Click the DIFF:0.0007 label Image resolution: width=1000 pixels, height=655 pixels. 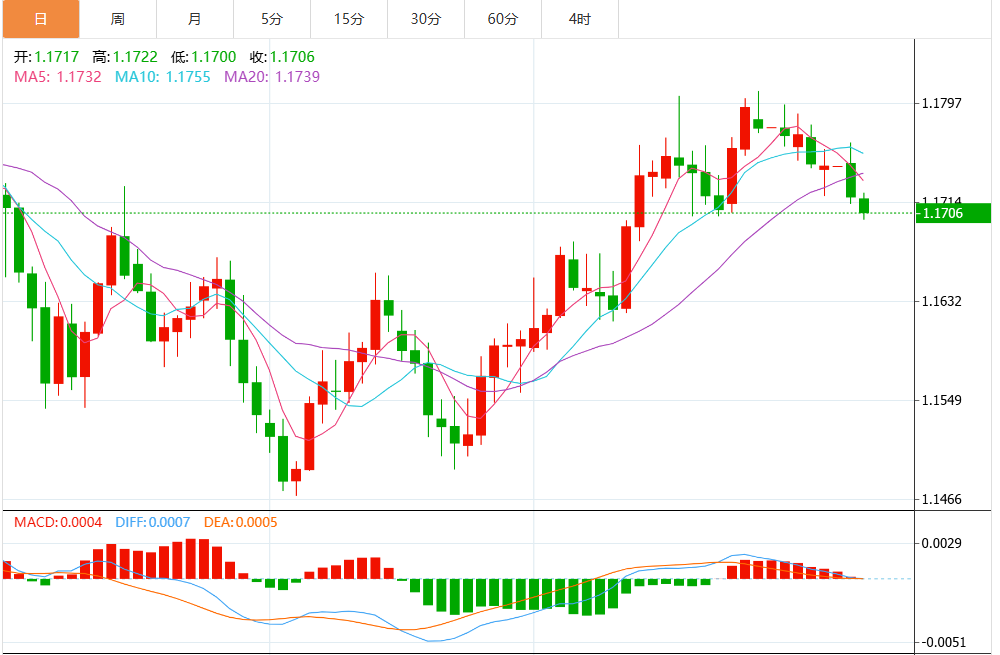coord(153,522)
